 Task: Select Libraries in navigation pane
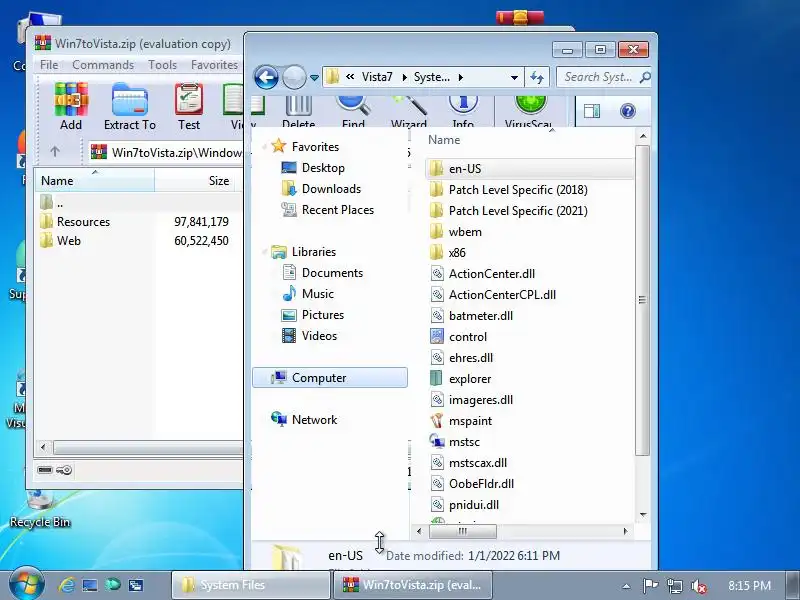coord(313,252)
